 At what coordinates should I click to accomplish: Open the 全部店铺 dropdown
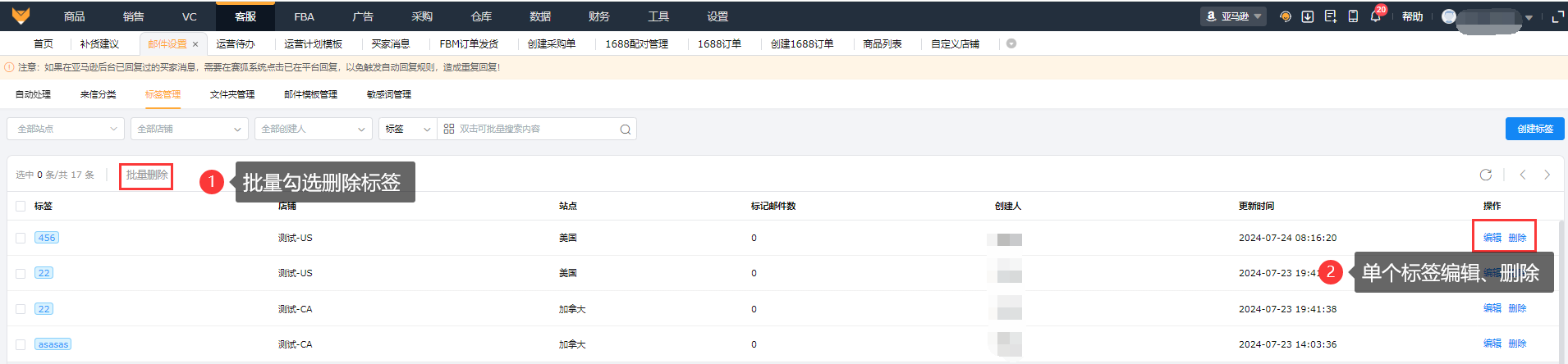190,129
